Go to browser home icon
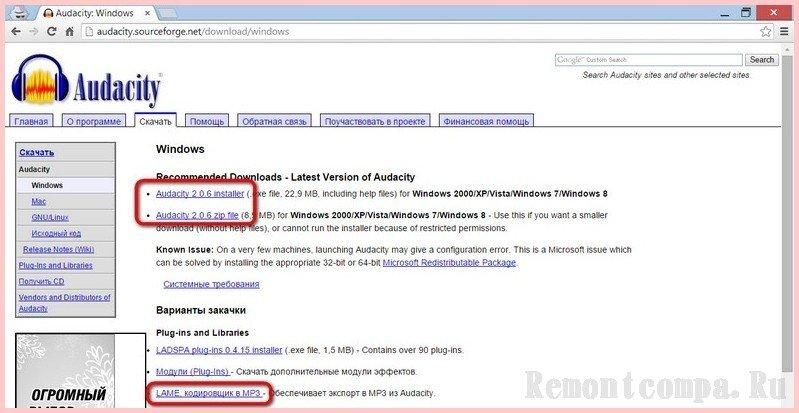The height and width of the screenshot is (413, 799). click(69, 32)
